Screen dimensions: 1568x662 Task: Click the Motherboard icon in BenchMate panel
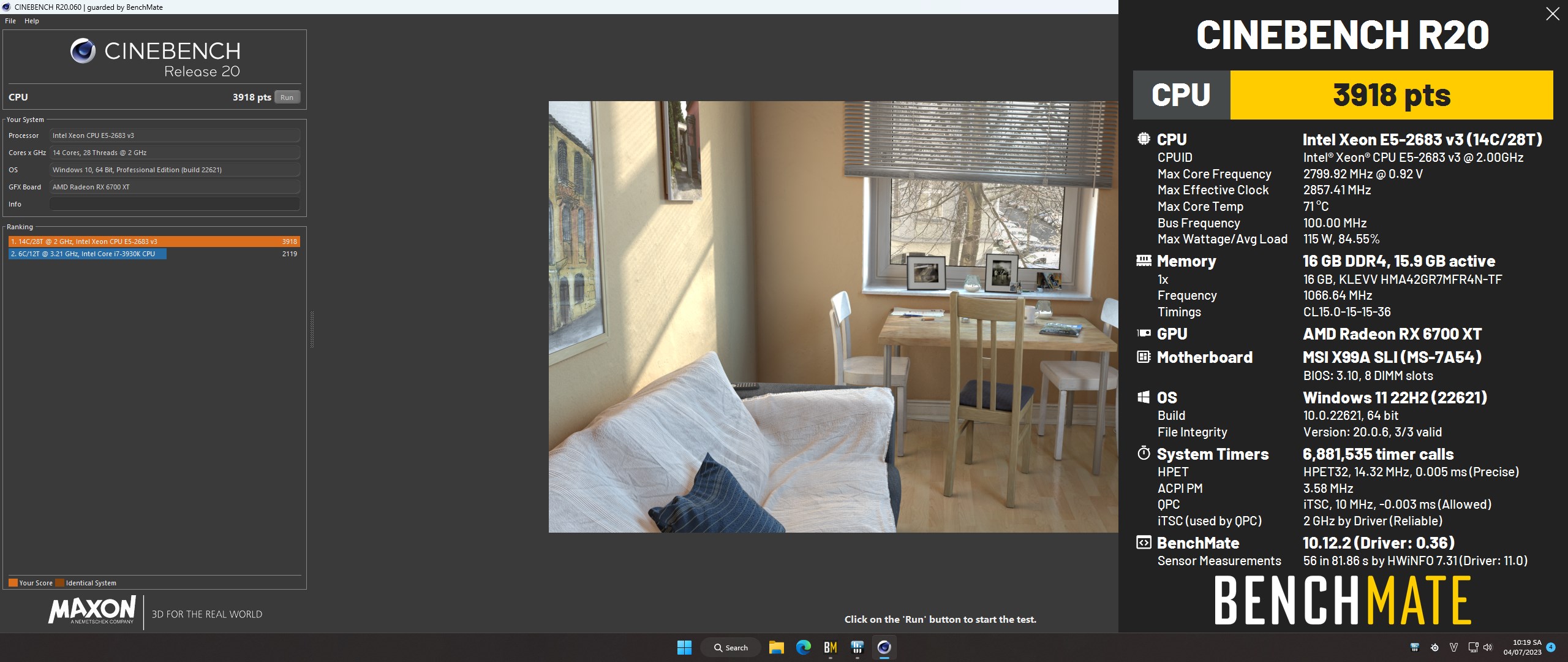(x=1144, y=357)
